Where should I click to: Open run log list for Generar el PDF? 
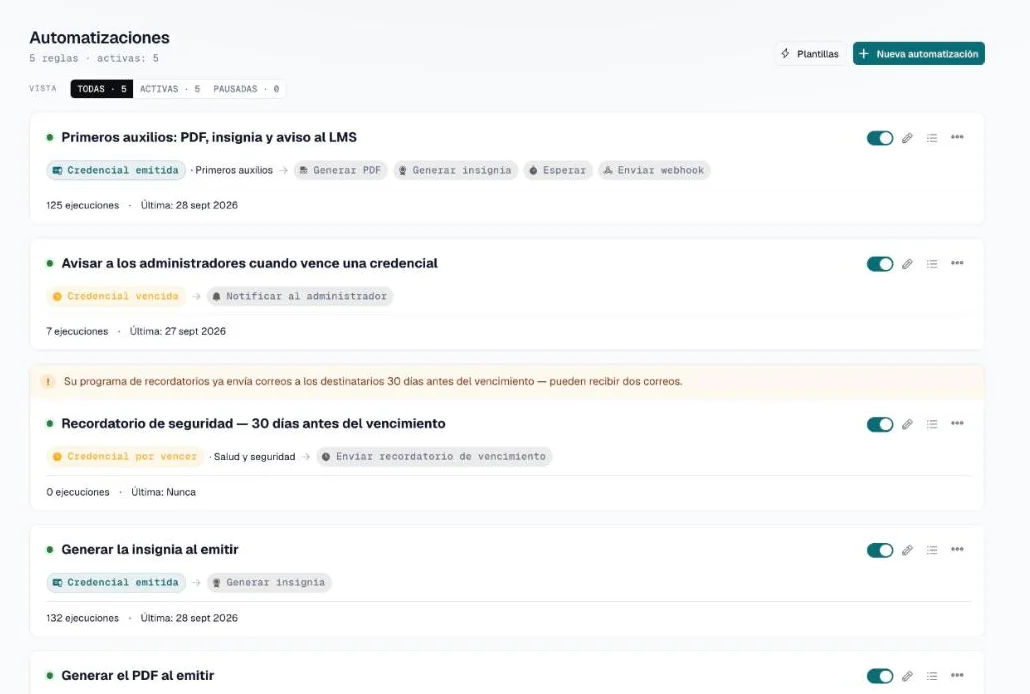point(932,676)
